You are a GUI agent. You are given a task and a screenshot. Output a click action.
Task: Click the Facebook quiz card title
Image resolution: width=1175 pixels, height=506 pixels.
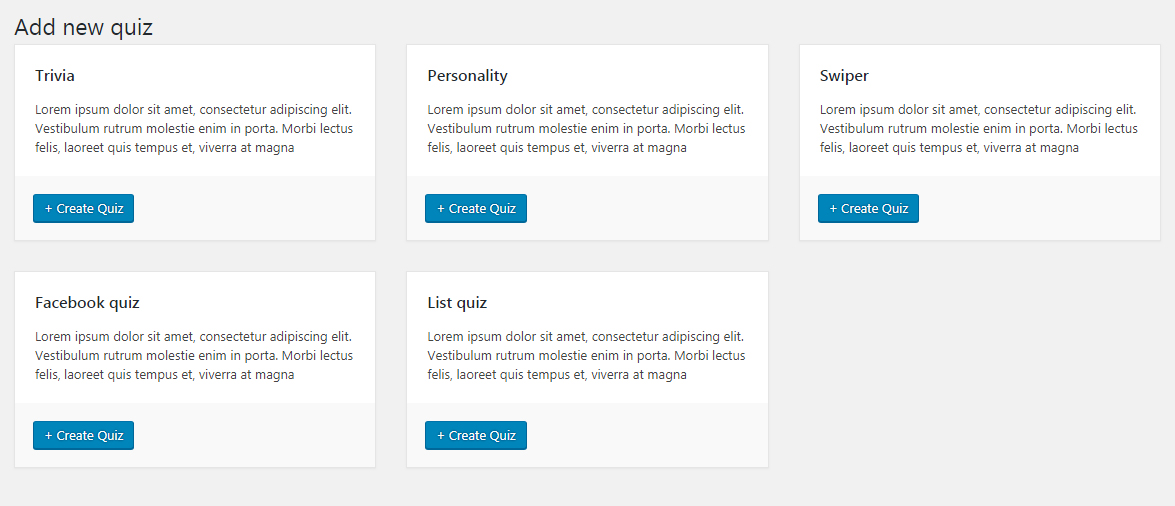(87, 304)
